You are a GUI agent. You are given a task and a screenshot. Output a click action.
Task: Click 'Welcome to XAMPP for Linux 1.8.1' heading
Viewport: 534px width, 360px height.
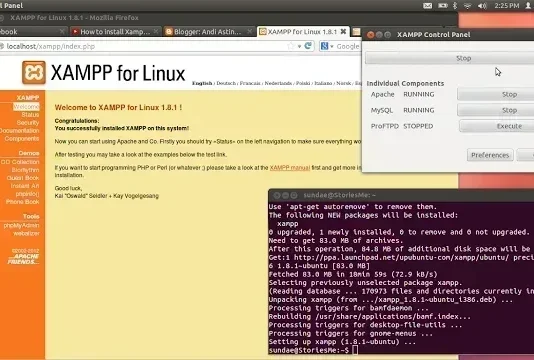point(118,107)
